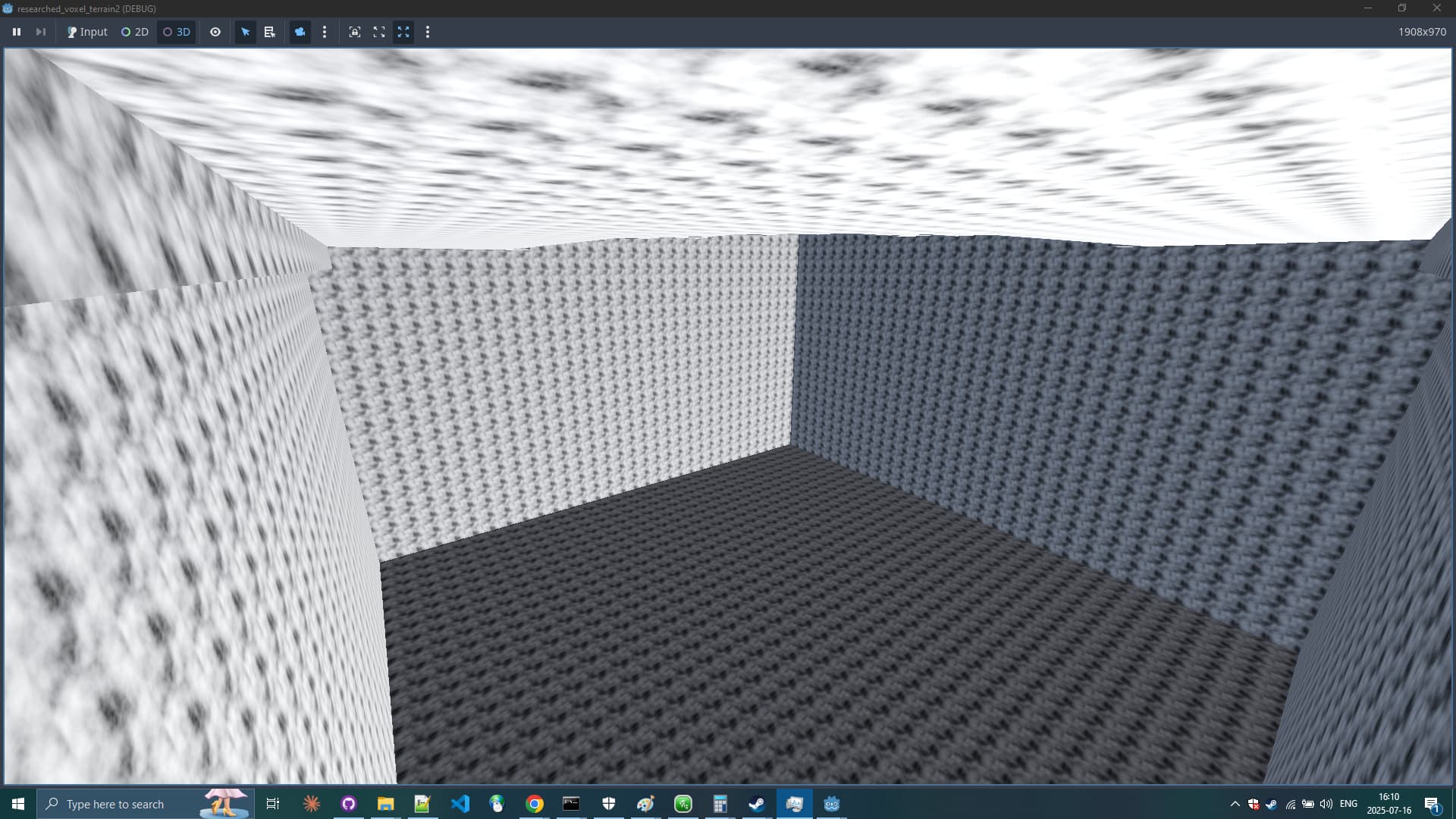Select the Input mode button
Viewport: 1456px width, 819px height.
[x=87, y=32]
